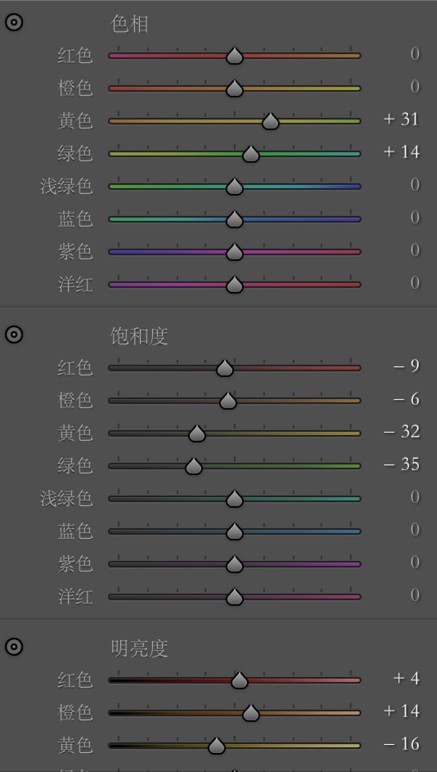Click the 黄色 saturation slider handle

(197, 433)
